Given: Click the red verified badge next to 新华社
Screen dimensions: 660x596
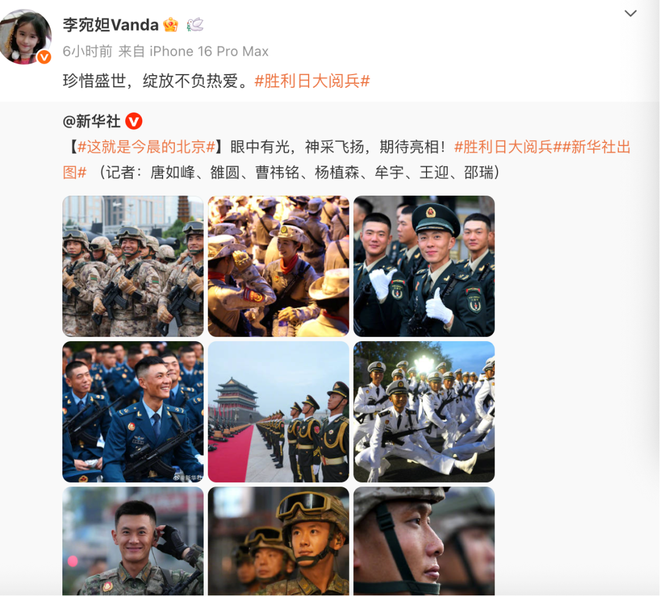Looking at the screenshot, I should [134, 121].
